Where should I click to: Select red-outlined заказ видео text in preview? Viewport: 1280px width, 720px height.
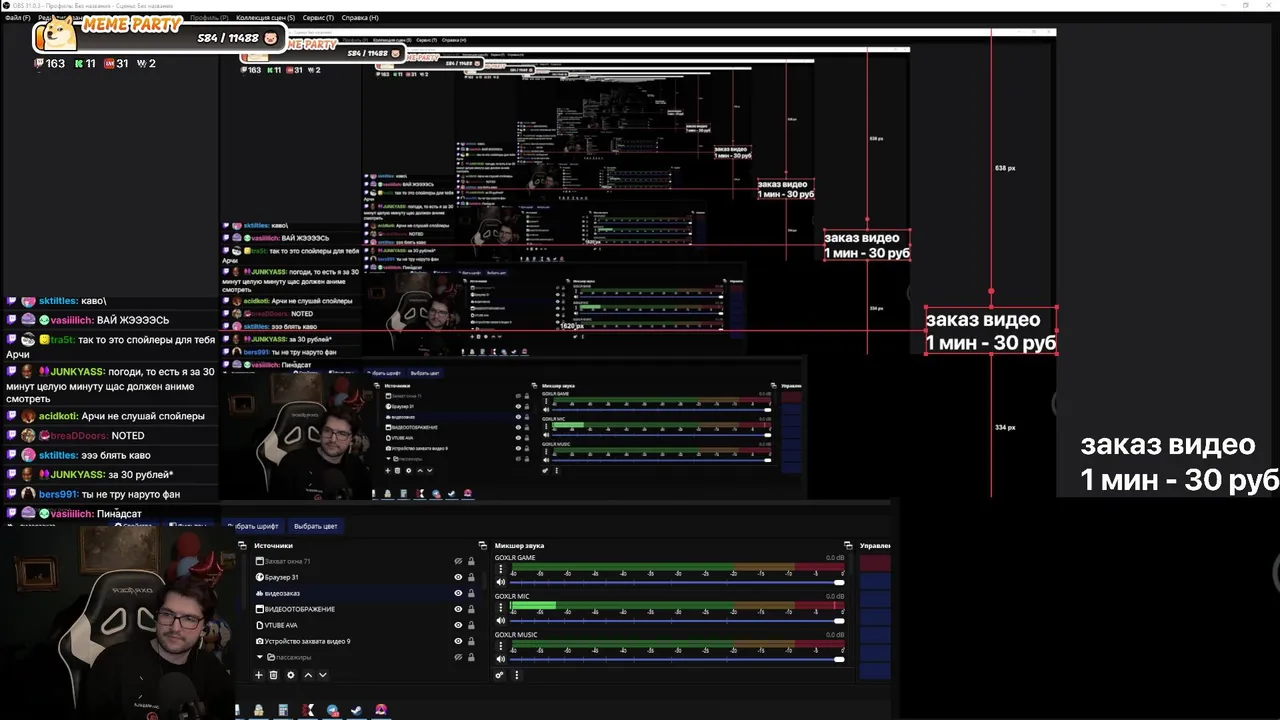991,331
